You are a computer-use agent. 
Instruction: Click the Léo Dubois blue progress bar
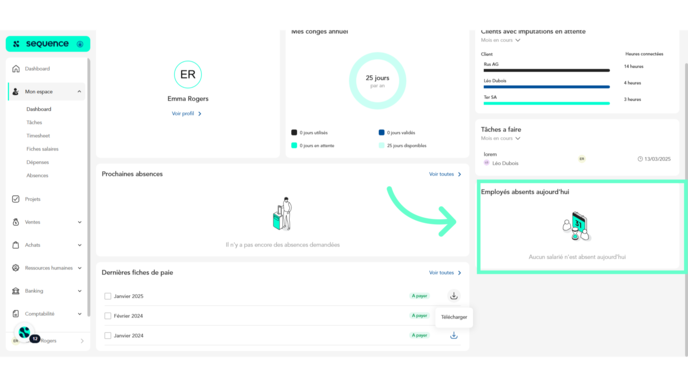[x=546, y=87]
